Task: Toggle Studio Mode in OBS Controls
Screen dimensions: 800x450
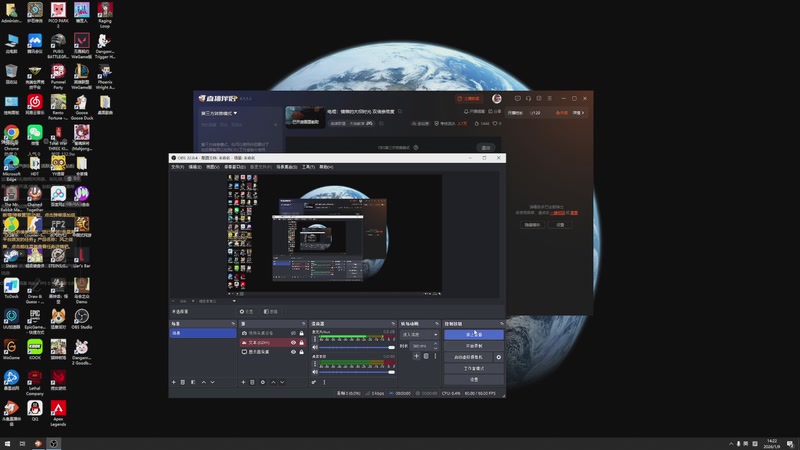Action: click(474, 368)
